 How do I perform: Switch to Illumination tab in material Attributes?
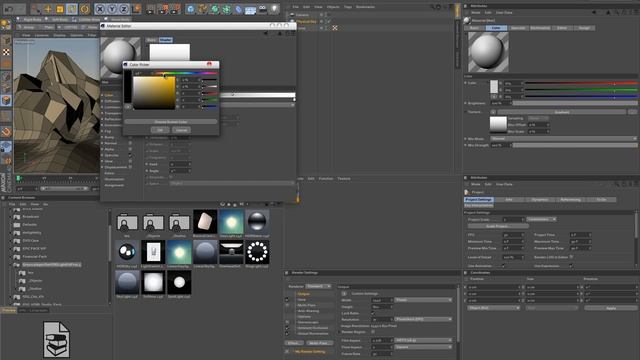click(x=540, y=28)
